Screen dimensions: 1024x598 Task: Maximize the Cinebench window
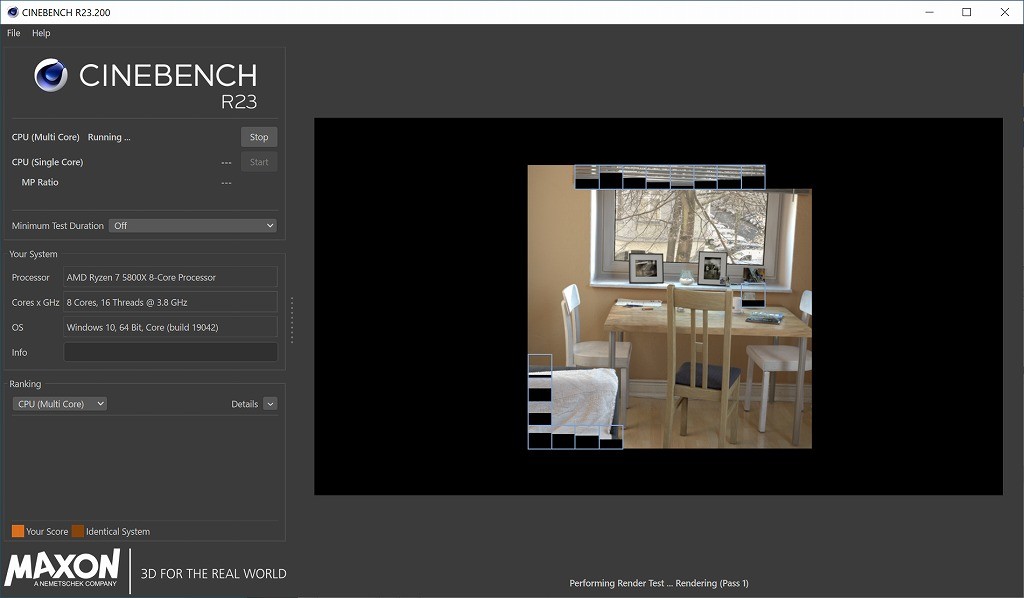click(x=967, y=12)
